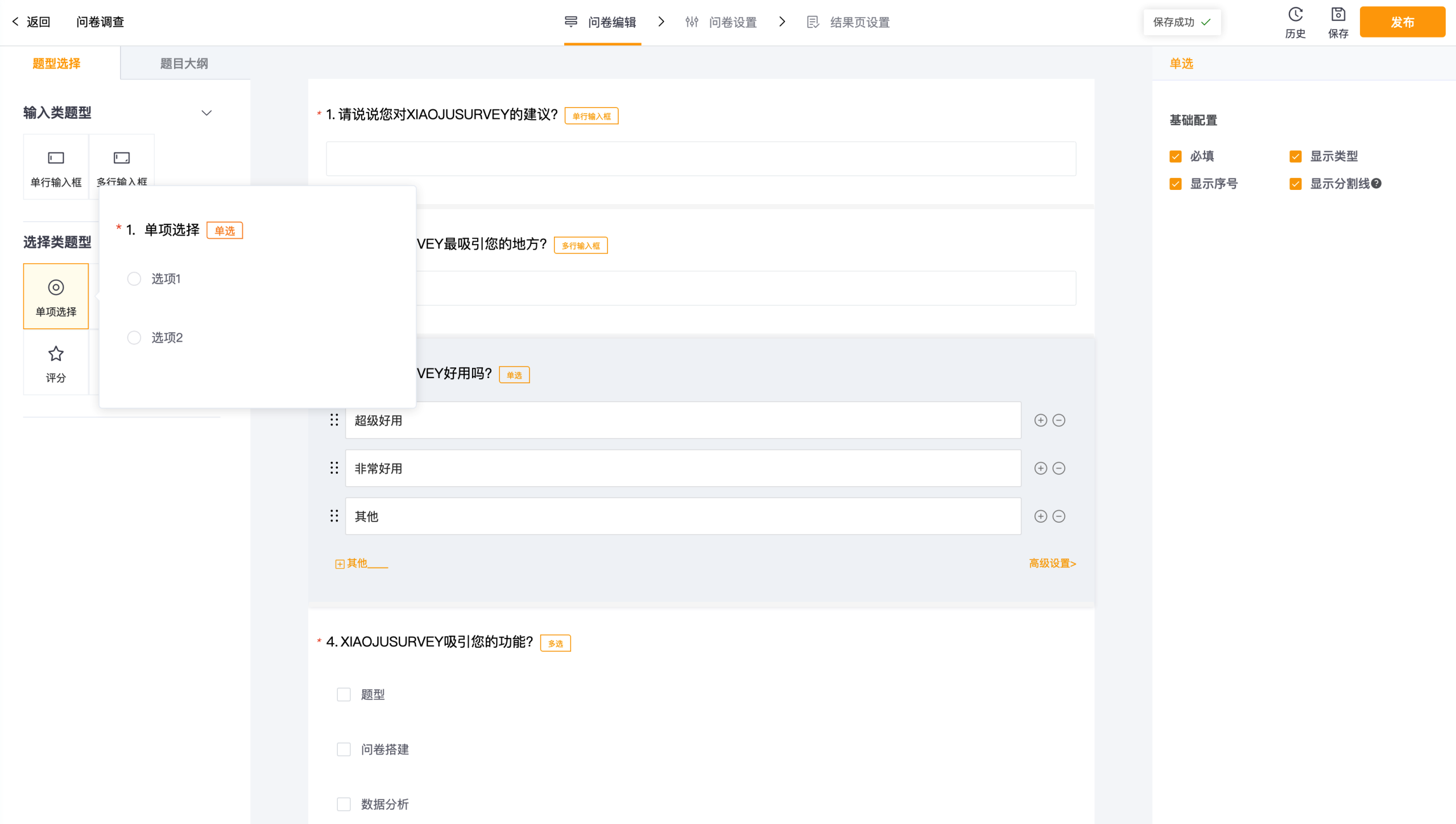
Task: Click add-option plus icon beside 超级好用
Action: [x=1040, y=420]
